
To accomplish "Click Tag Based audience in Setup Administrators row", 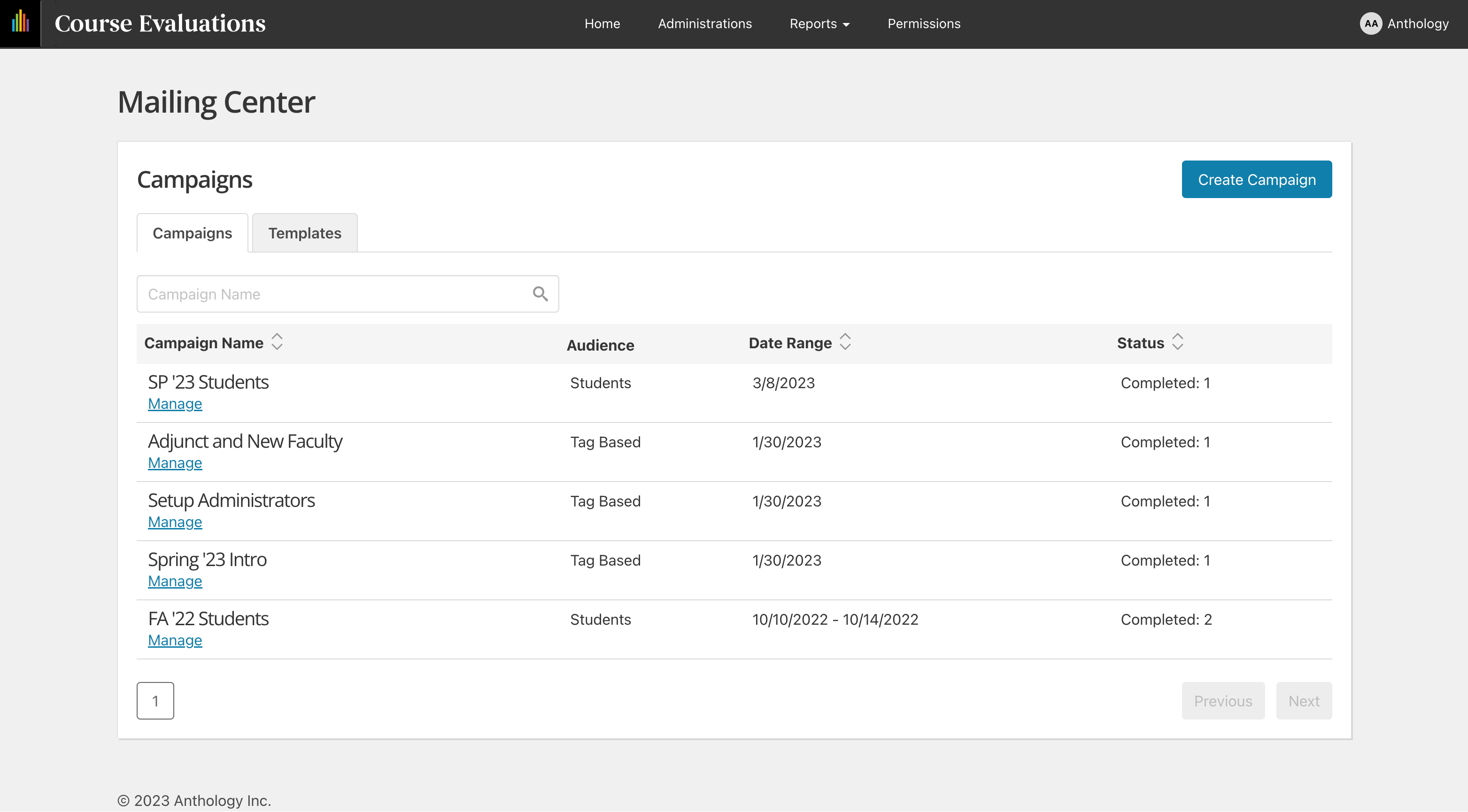I will 605,502.
